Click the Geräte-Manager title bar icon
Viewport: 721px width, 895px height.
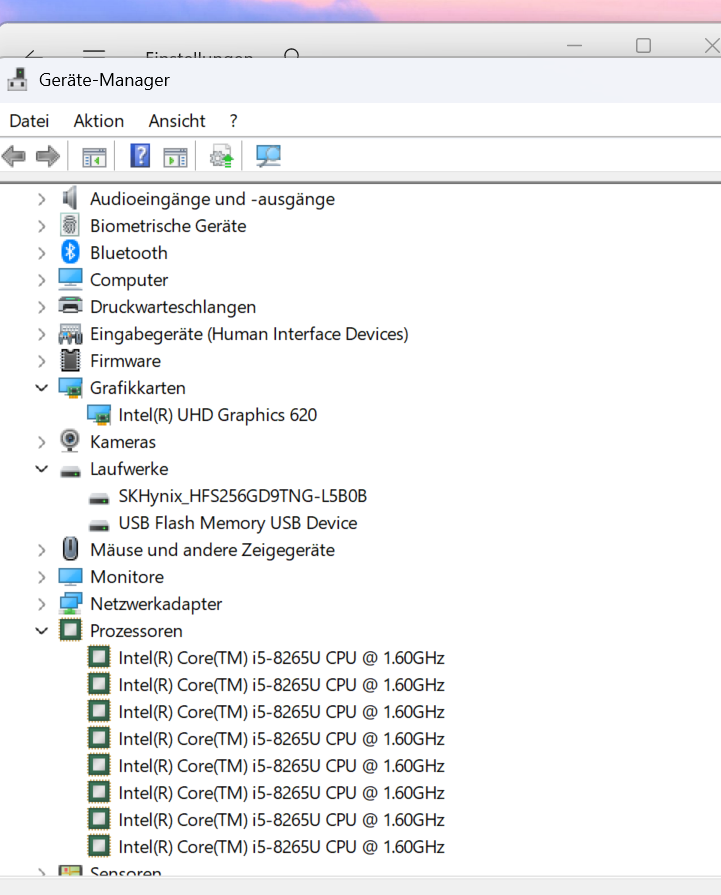[18, 79]
